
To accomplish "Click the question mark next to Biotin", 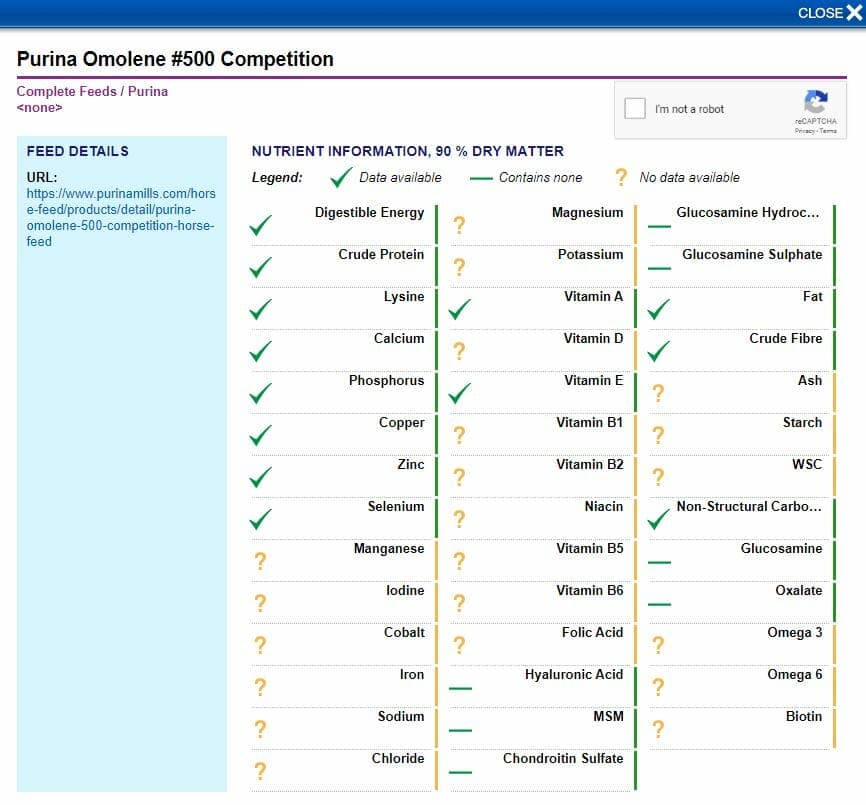I will (x=658, y=728).
